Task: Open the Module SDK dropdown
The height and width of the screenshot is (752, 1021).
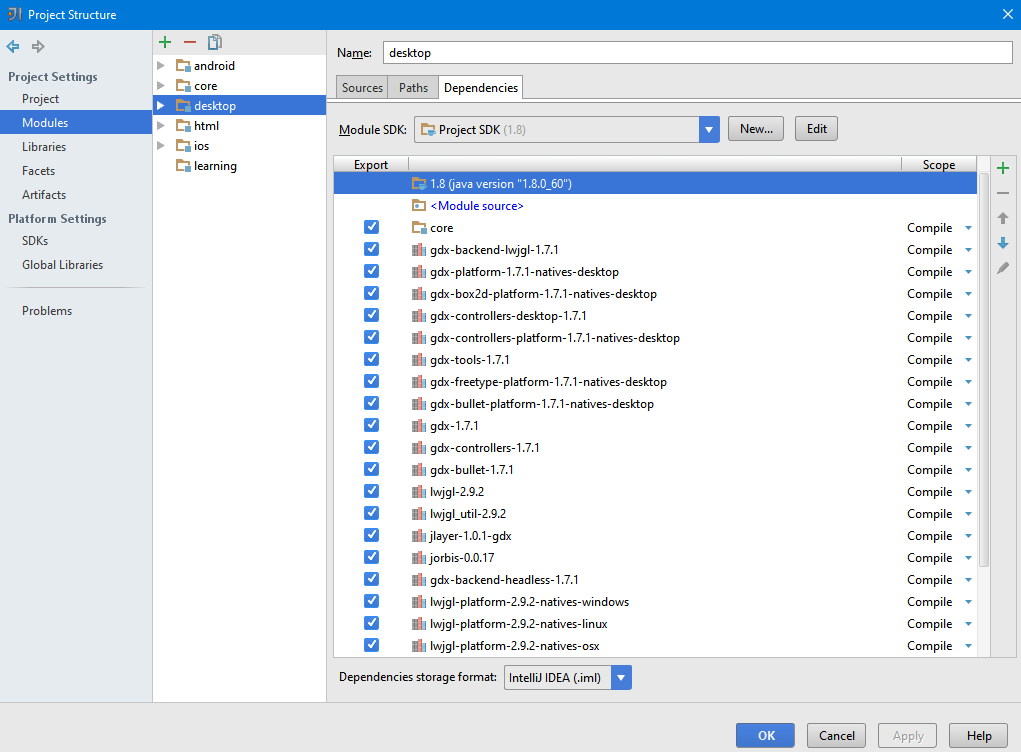Action: click(x=709, y=128)
